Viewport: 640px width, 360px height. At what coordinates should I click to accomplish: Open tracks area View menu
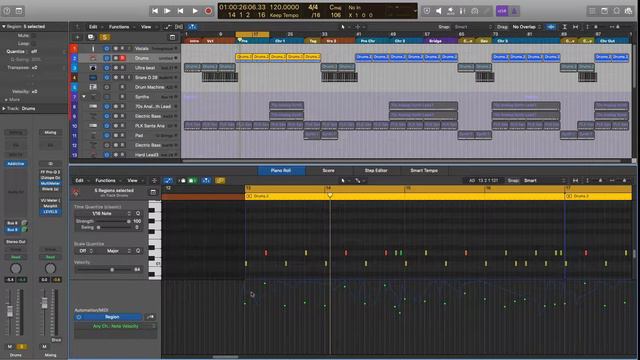(146, 27)
